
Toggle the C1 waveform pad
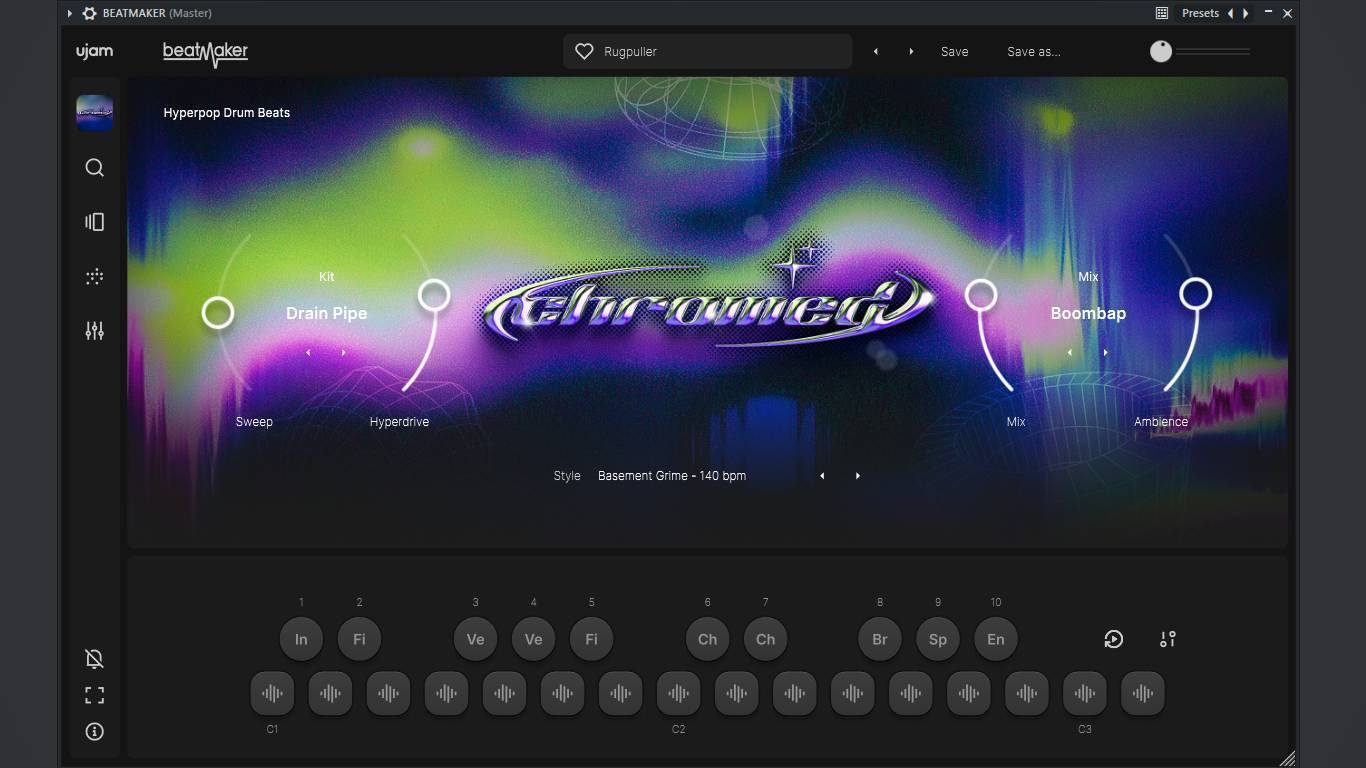pyautogui.click(x=272, y=693)
